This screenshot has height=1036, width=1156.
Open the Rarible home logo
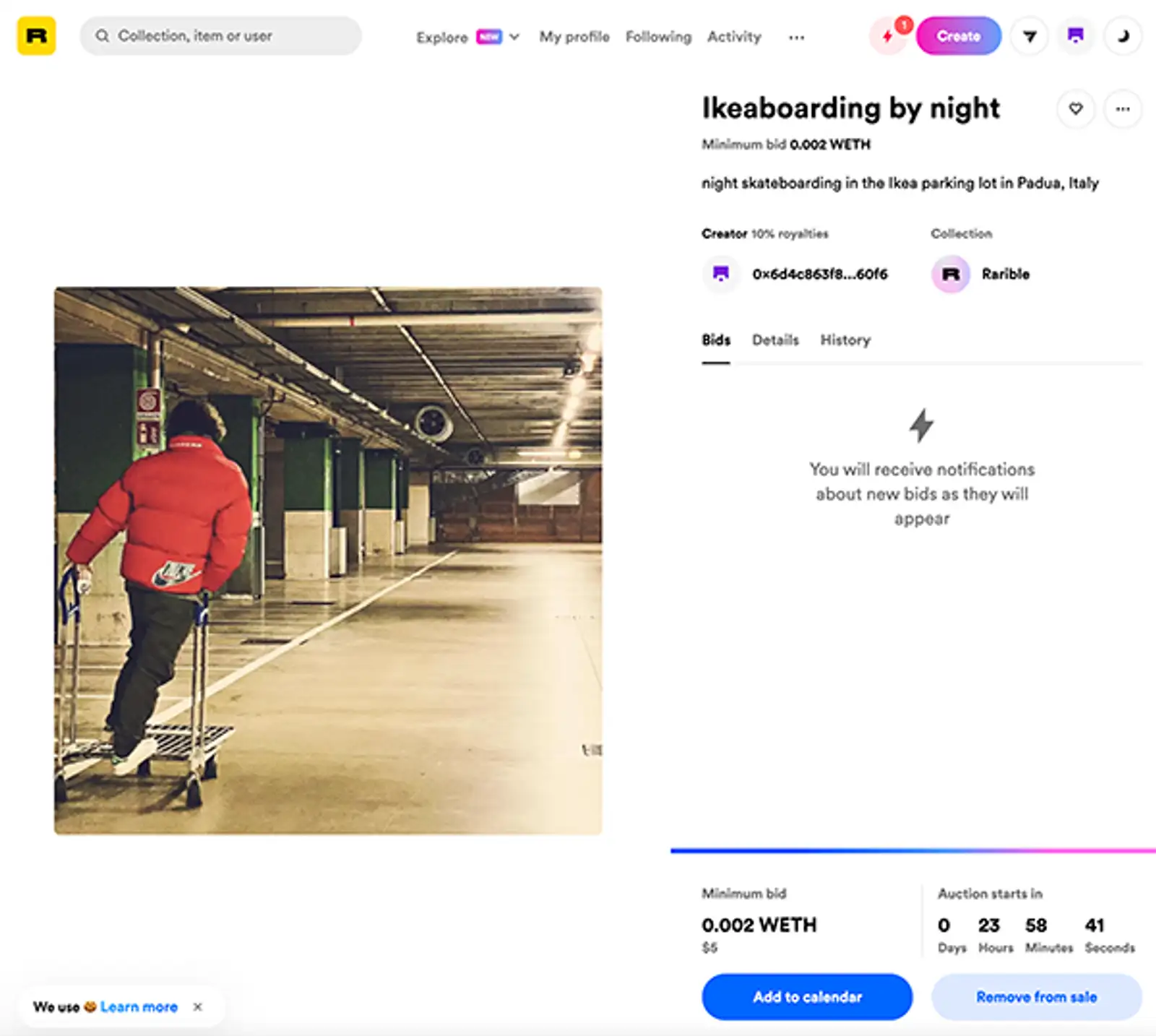tap(36, 36)
